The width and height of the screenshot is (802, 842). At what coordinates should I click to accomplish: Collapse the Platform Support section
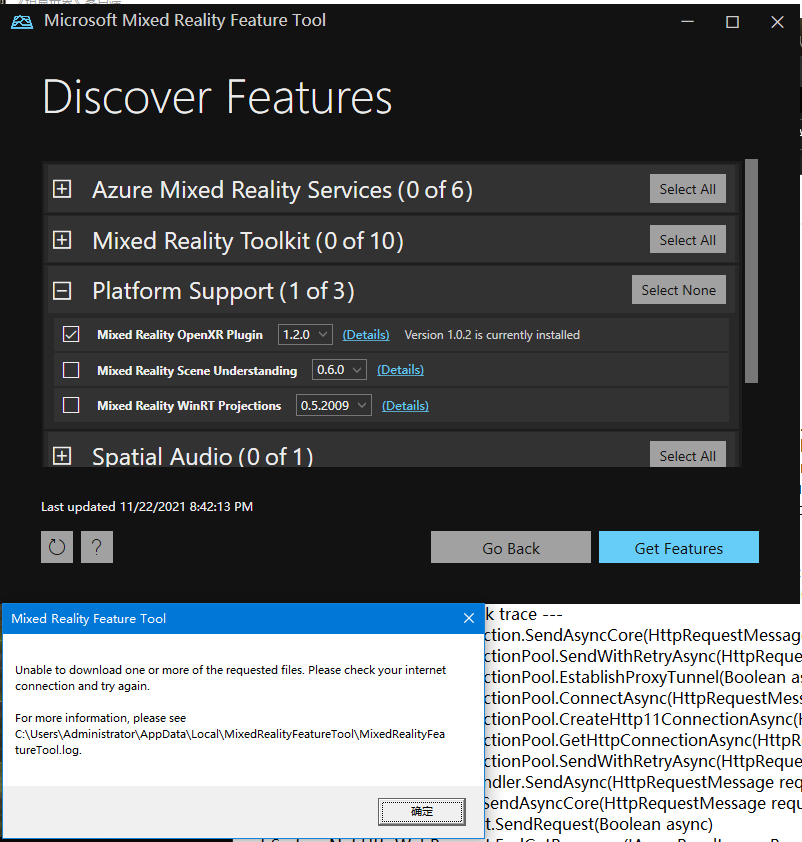pos(62,290)
